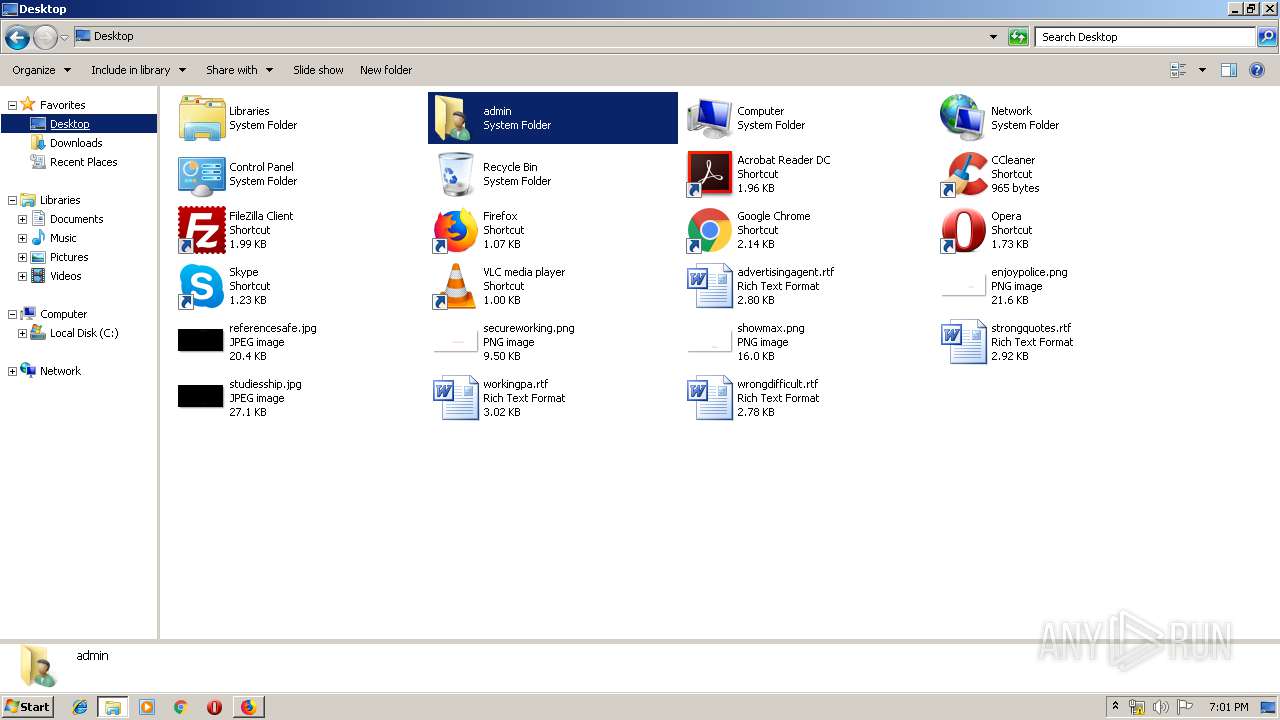The width and height of the screenshot is (1280, 720).
Task: Collapse the Libraries tree node
Action: [12, 200]
